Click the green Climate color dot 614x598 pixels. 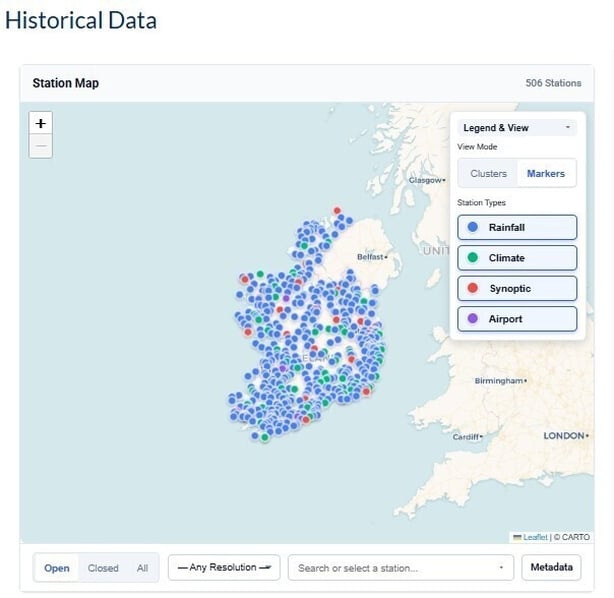(473, 257)
